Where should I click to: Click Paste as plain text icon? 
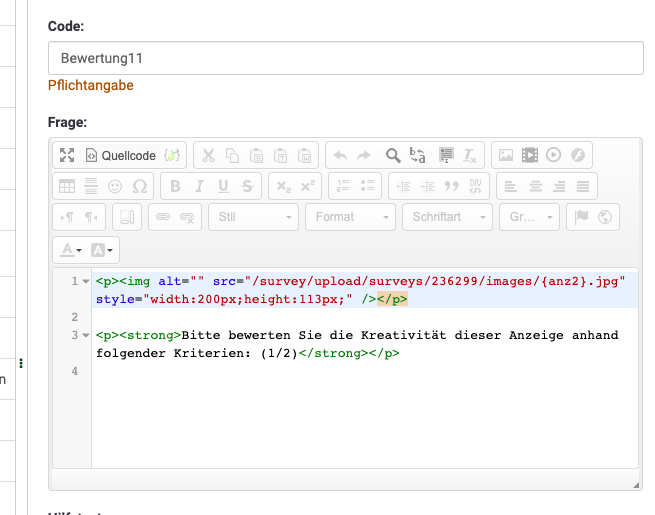pyautogui.click(x=281, y=155)
